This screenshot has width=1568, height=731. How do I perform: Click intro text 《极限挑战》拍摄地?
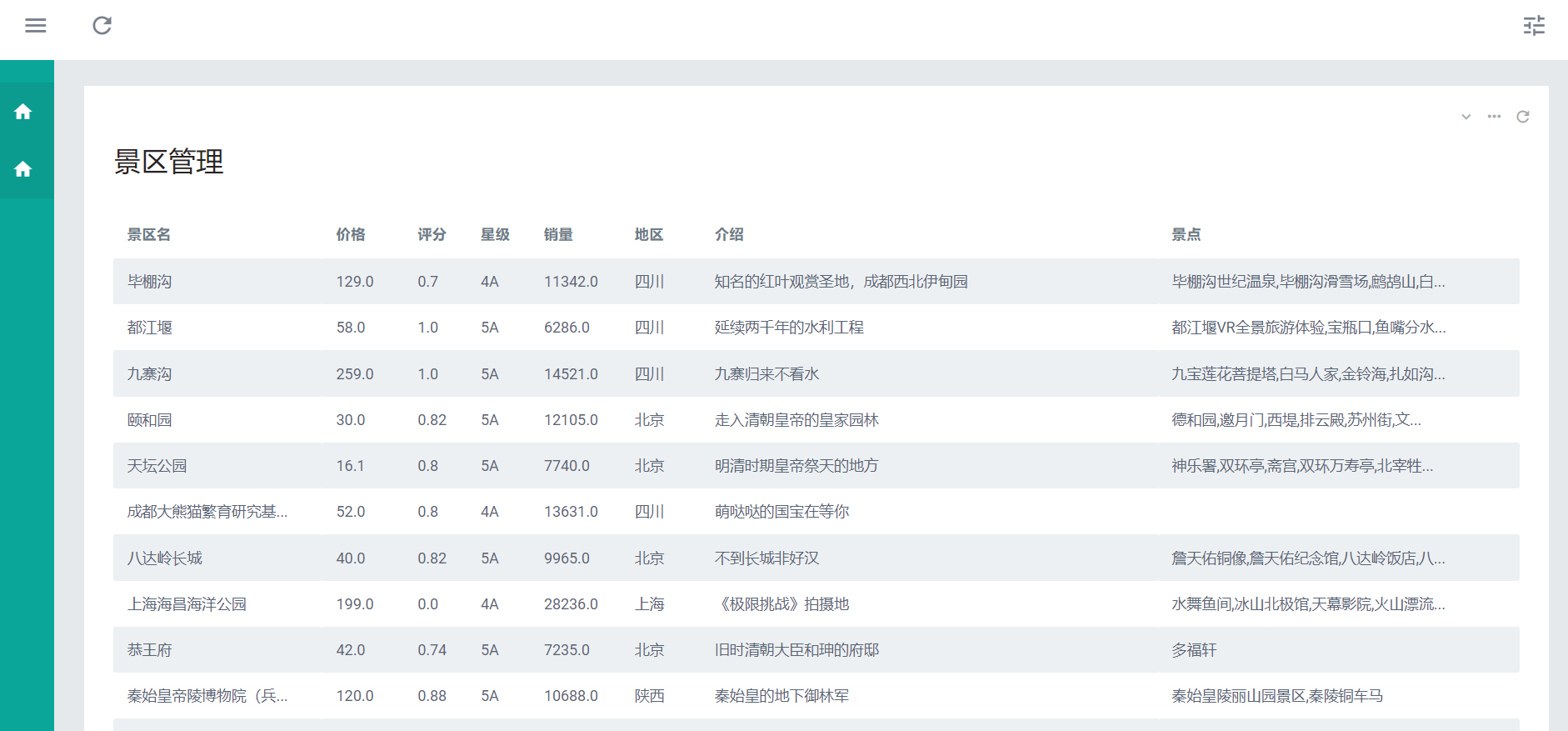782,604
